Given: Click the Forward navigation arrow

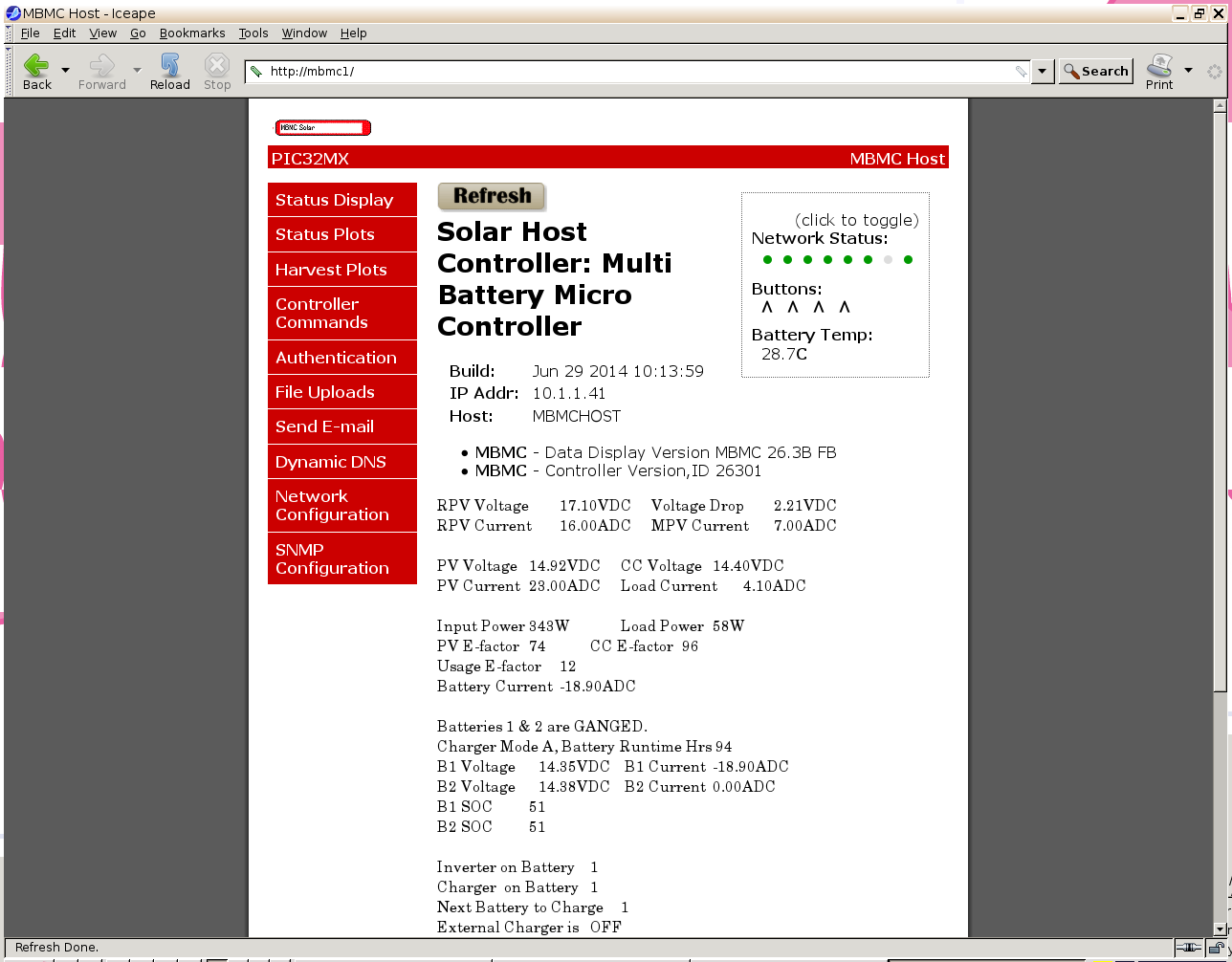Looking at the screenshot, I should (x=101, y=72).
